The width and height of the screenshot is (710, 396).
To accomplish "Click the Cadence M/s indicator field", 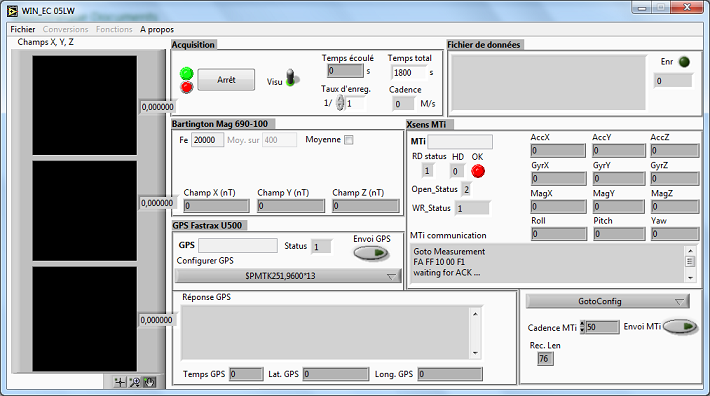I will click(403, 104).
